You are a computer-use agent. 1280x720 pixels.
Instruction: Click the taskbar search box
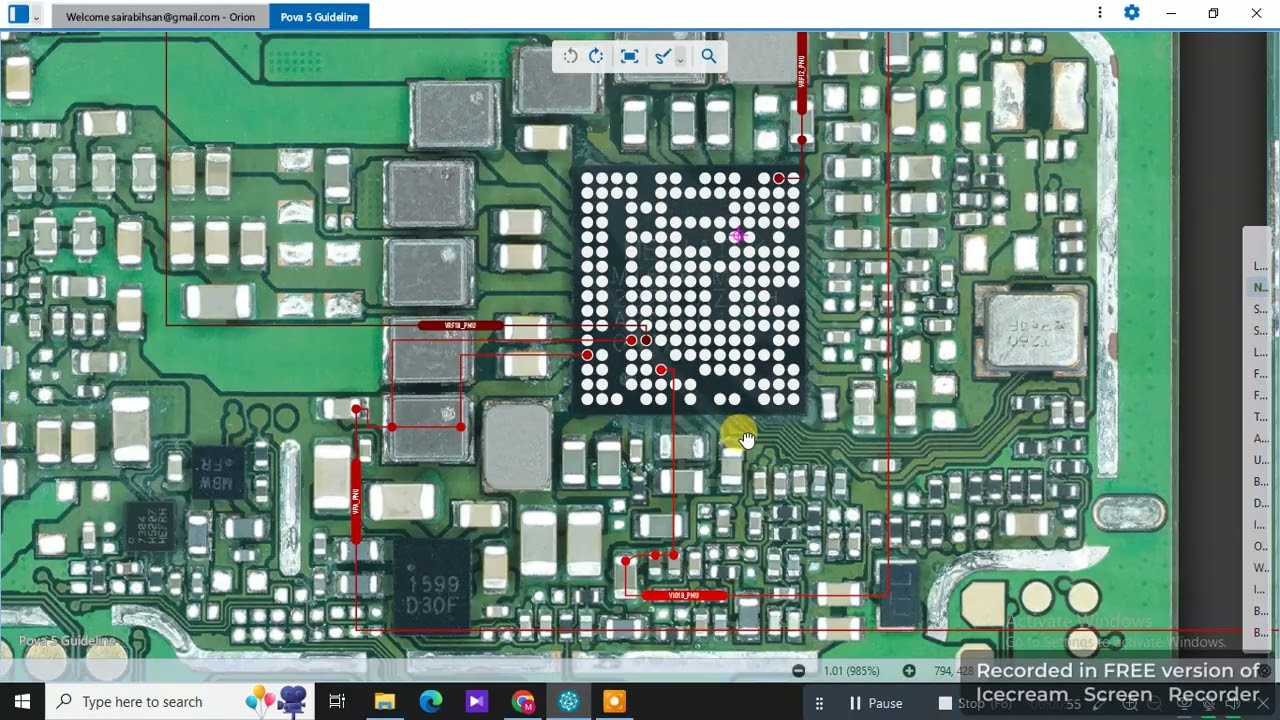(x=180, y=702)
